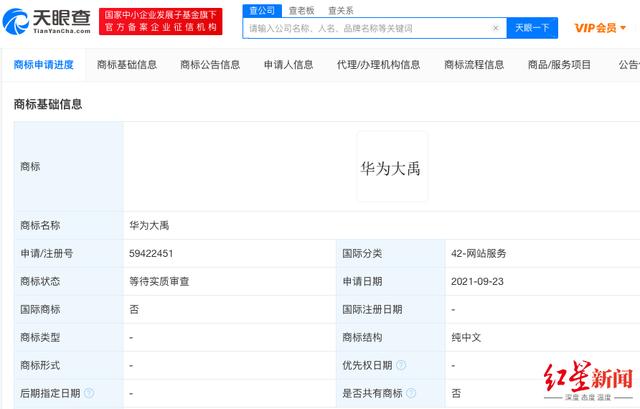Screen dimensions: 640x409
Task: Click the 商标基础信息 section heading
Action: (48, 104)
